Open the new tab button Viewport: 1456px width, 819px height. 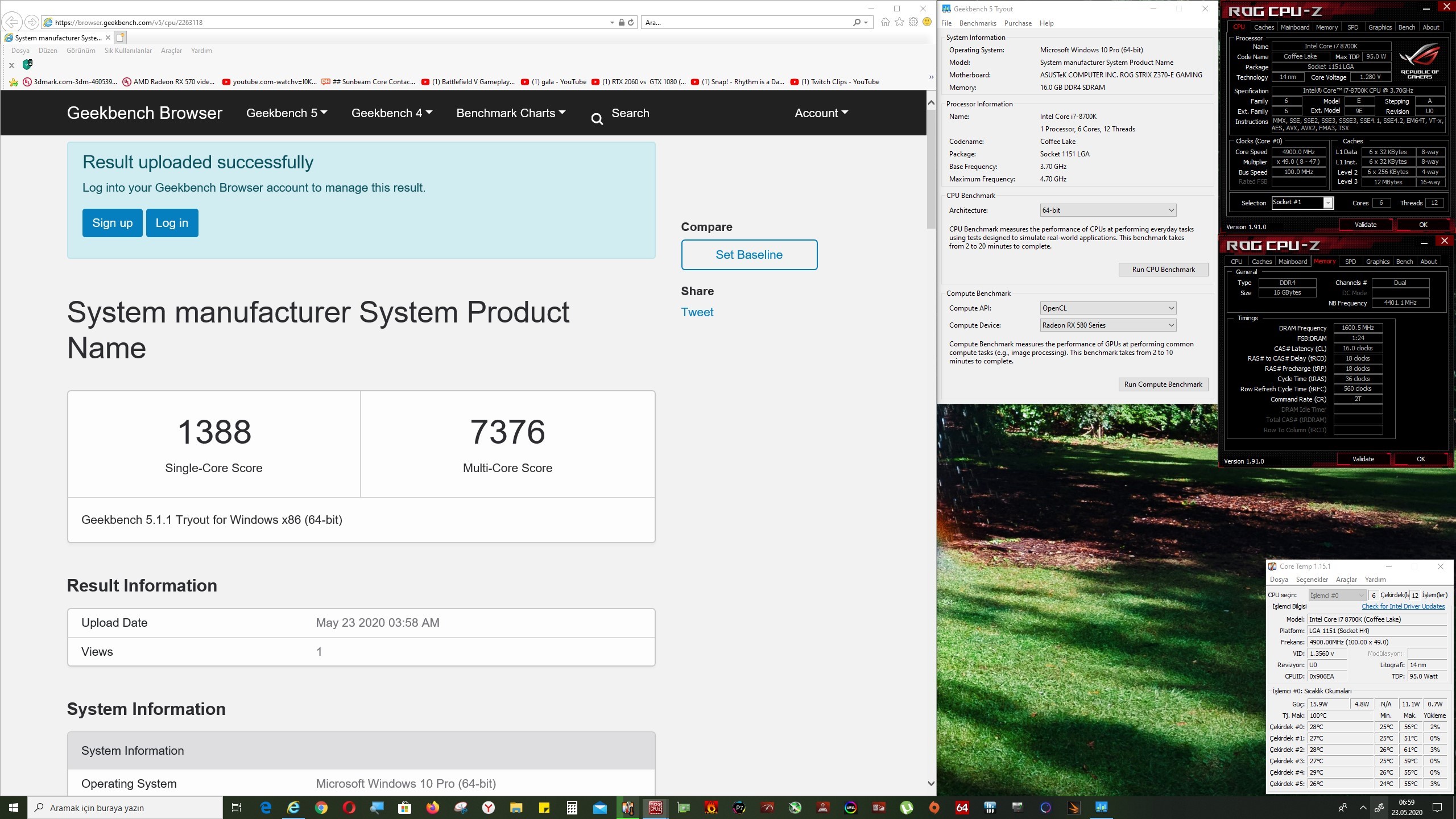[121, 38]
